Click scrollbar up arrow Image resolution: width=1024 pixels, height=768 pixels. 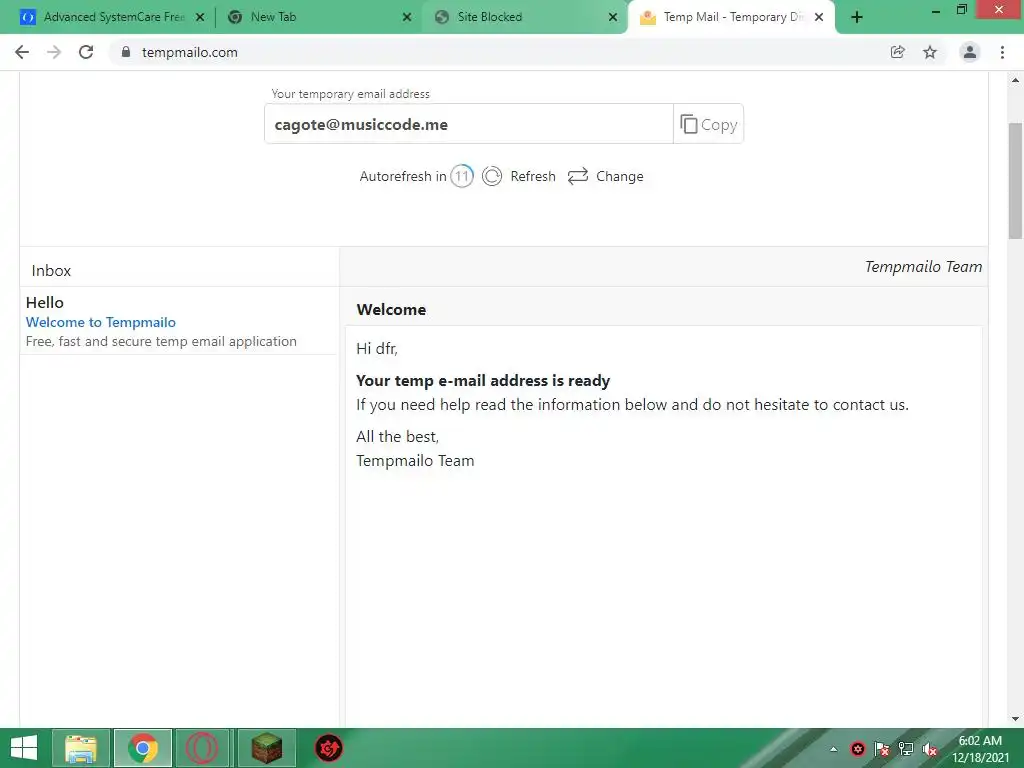click(x=1015, y=80)
